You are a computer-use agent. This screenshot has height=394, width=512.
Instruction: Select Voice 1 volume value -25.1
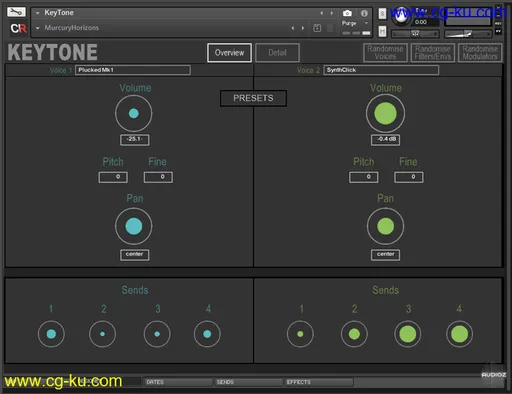coord(135,140)
